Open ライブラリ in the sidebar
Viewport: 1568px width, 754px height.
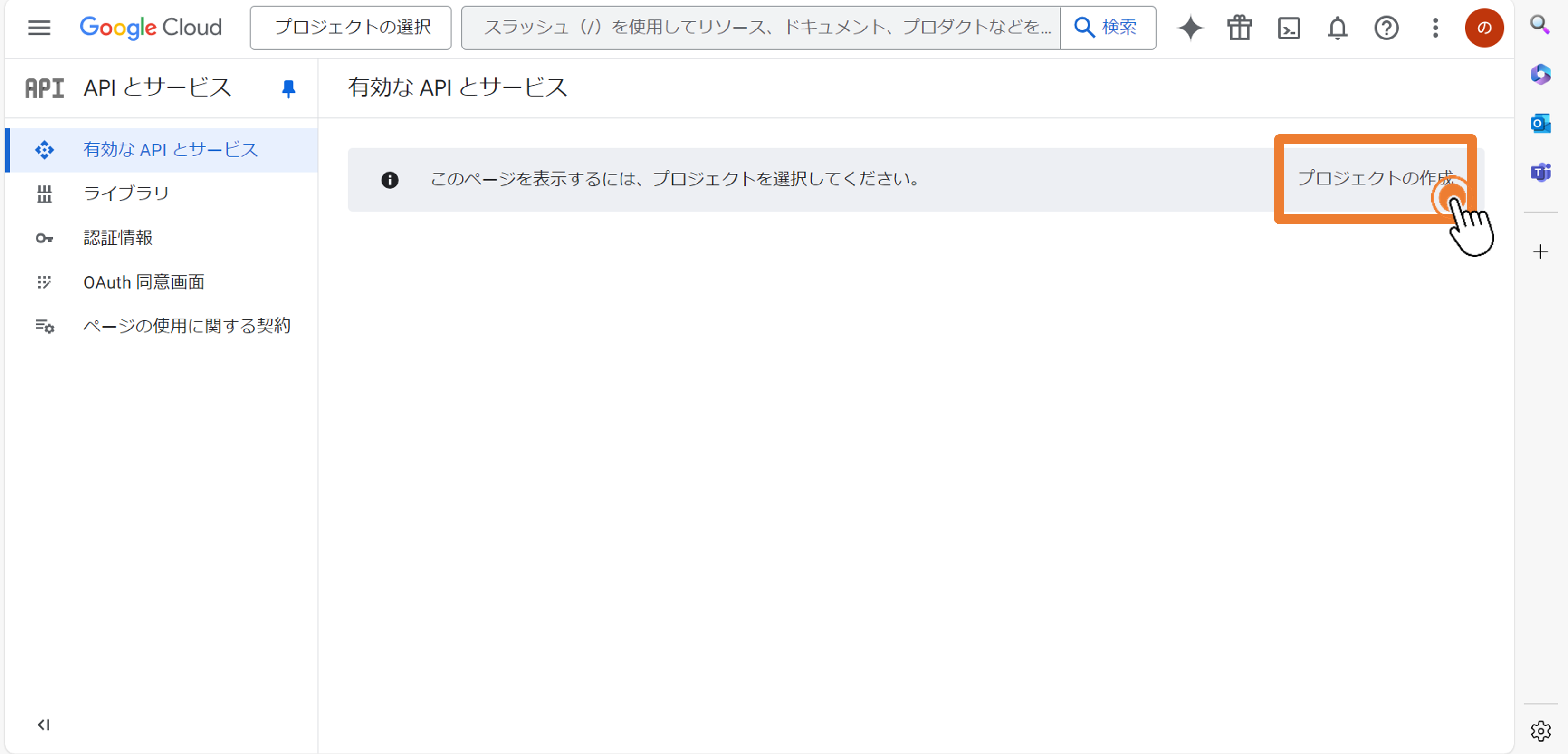click(x=162, y=193)
